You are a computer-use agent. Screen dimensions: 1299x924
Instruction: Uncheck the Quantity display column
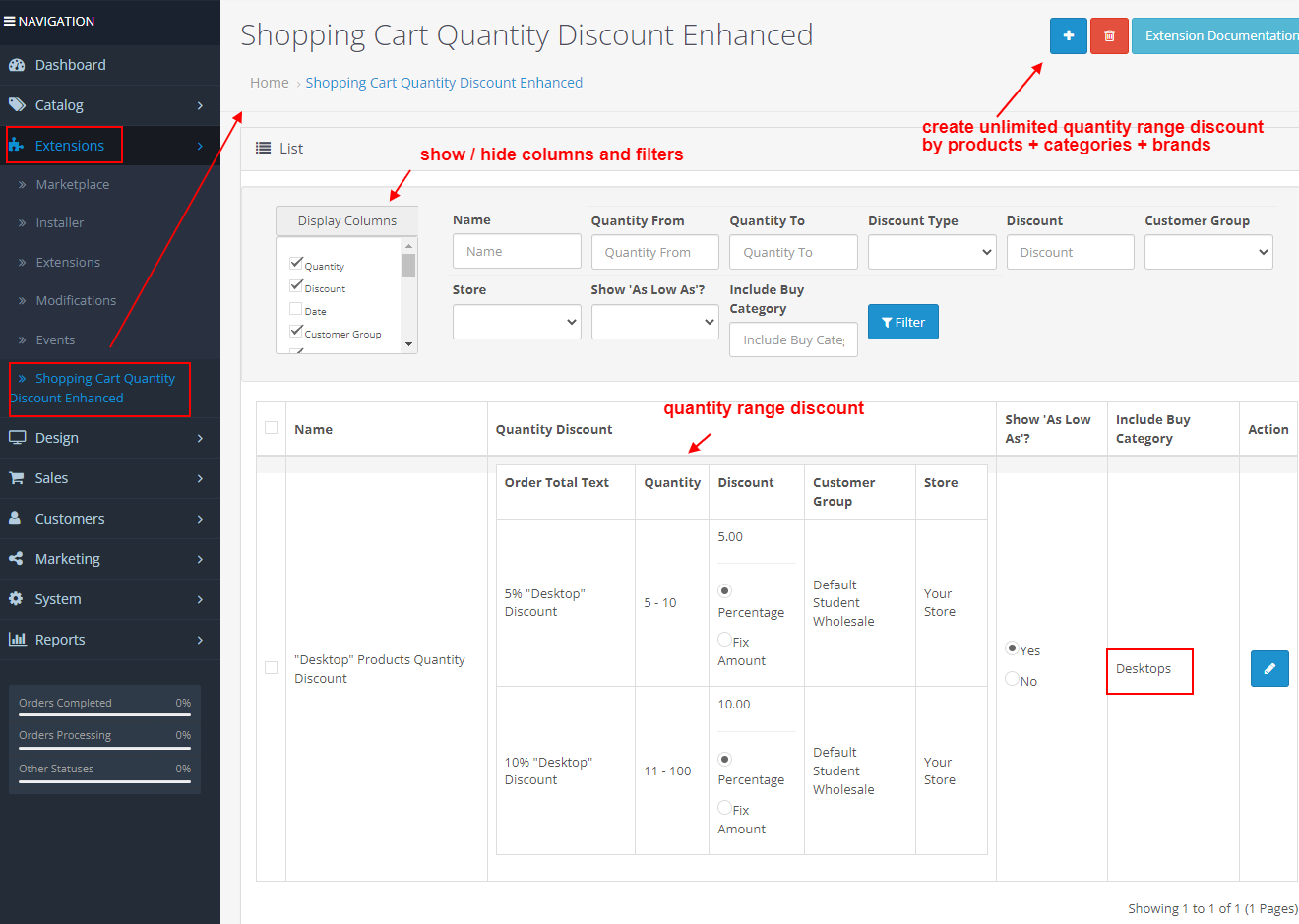(x=297, y=262)
